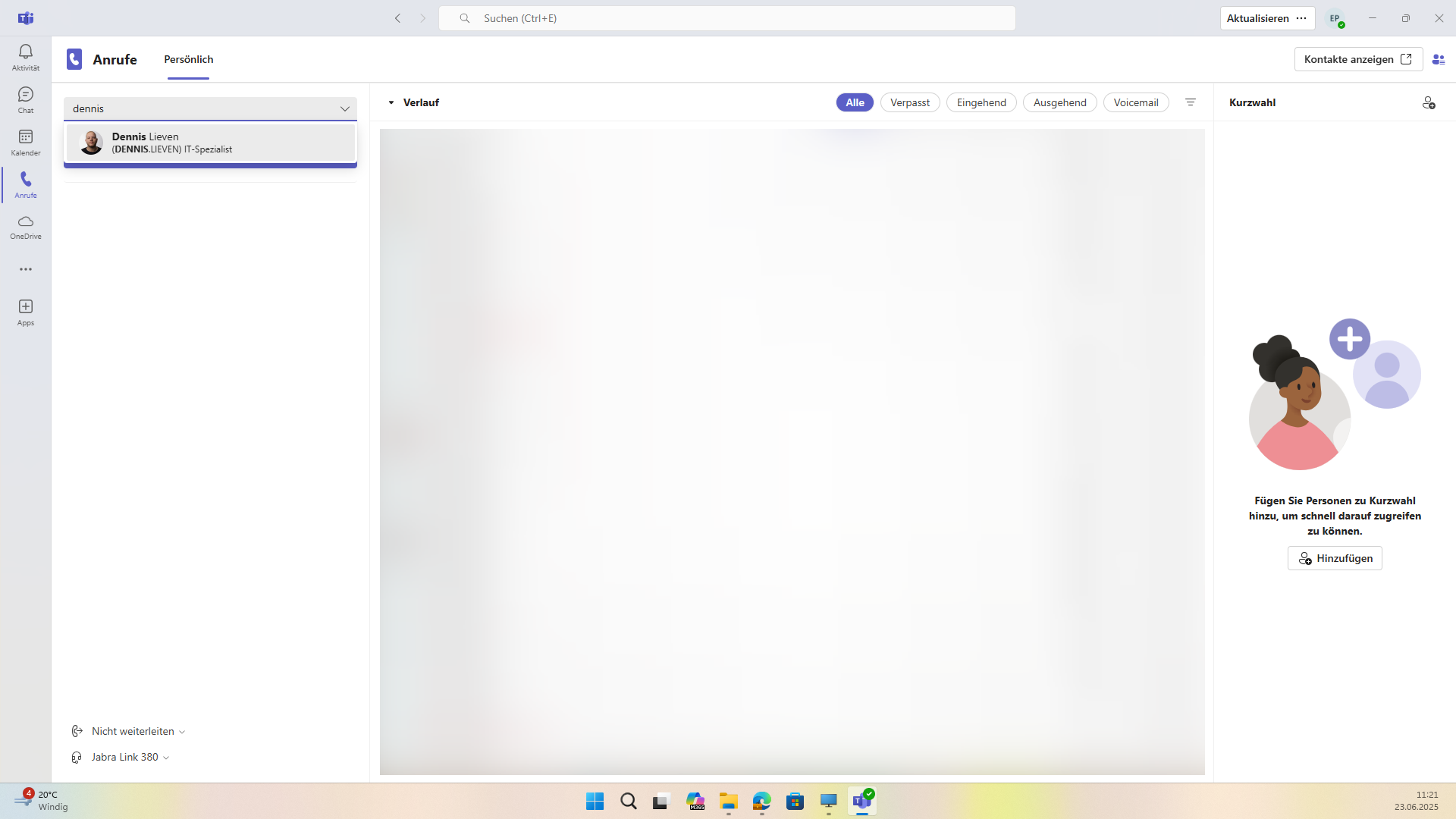Collapse the Verlauf section

pos(391,102)
